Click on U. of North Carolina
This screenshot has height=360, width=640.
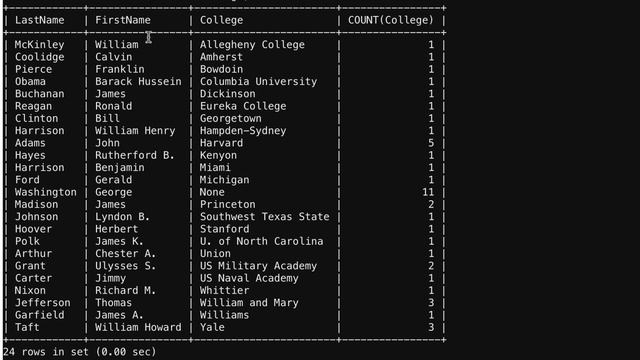click(262, 241)
